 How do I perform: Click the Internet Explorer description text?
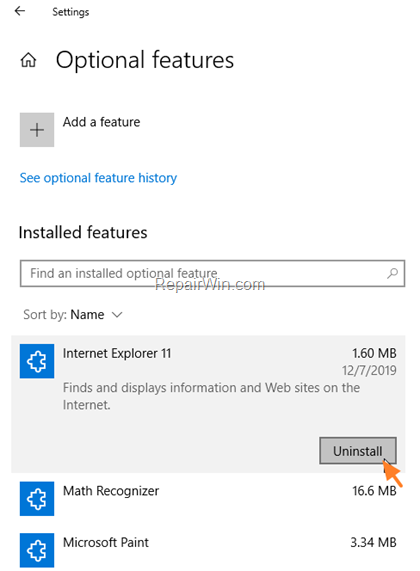pyautogui.click(x=211, y=396)
